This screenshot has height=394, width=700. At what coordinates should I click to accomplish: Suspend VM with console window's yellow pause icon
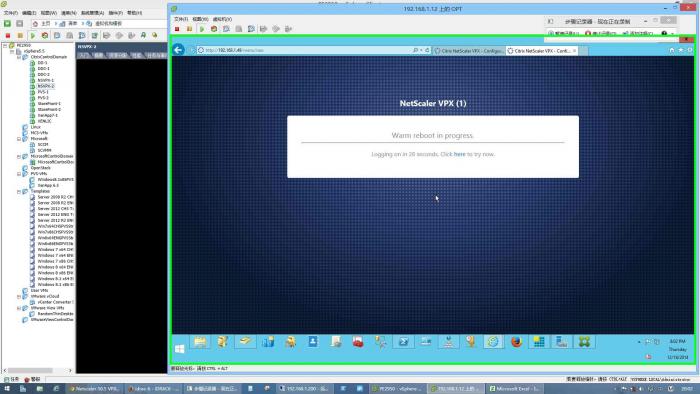pyautogui.click(x=189, y=29)
